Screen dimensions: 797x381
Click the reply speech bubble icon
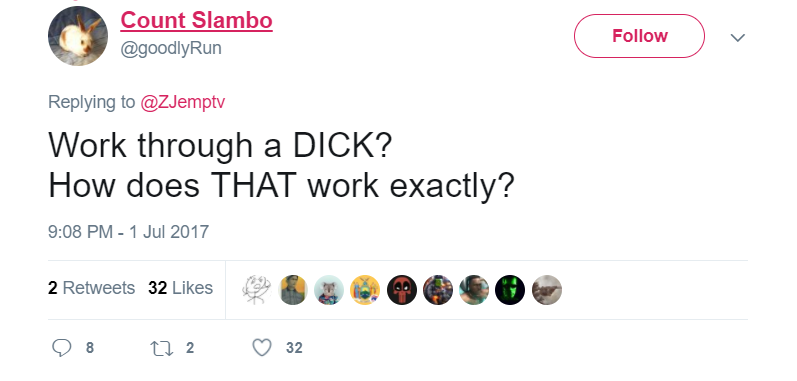pyautogui.click(x=62, y=348)
